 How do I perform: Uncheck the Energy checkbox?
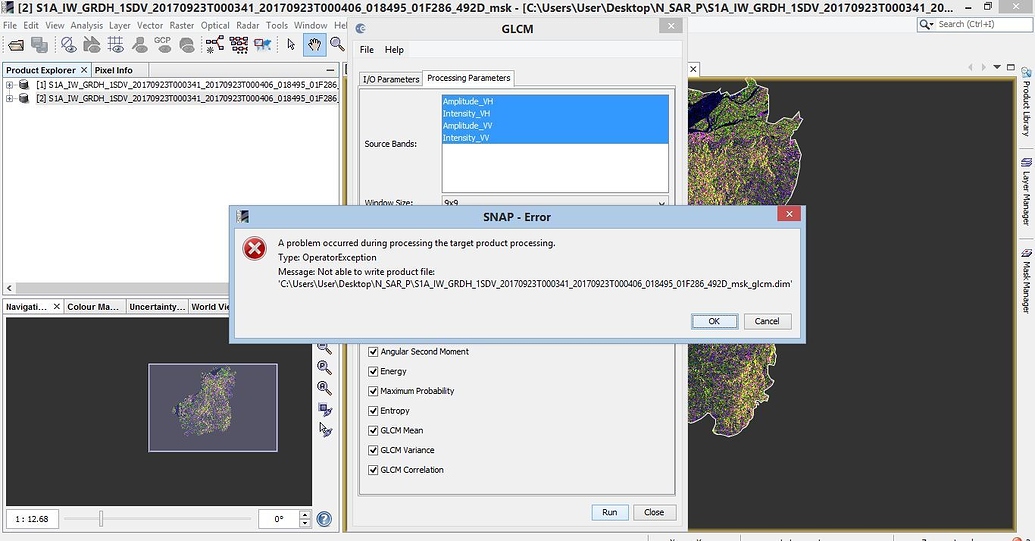point(373,371)
